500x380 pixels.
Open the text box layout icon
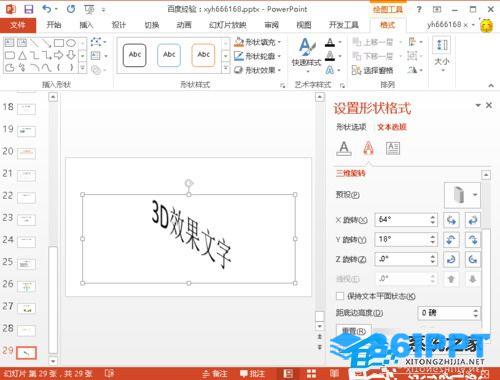pos(393,148)
